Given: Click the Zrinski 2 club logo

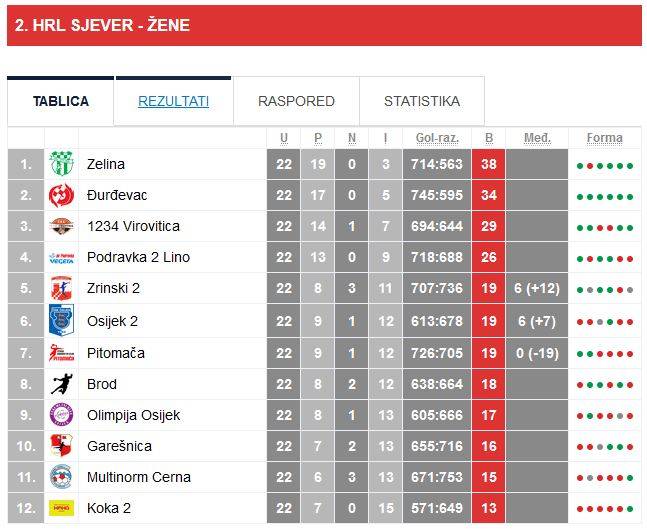Looking at the screenshot, I should (x=62, y=288).
